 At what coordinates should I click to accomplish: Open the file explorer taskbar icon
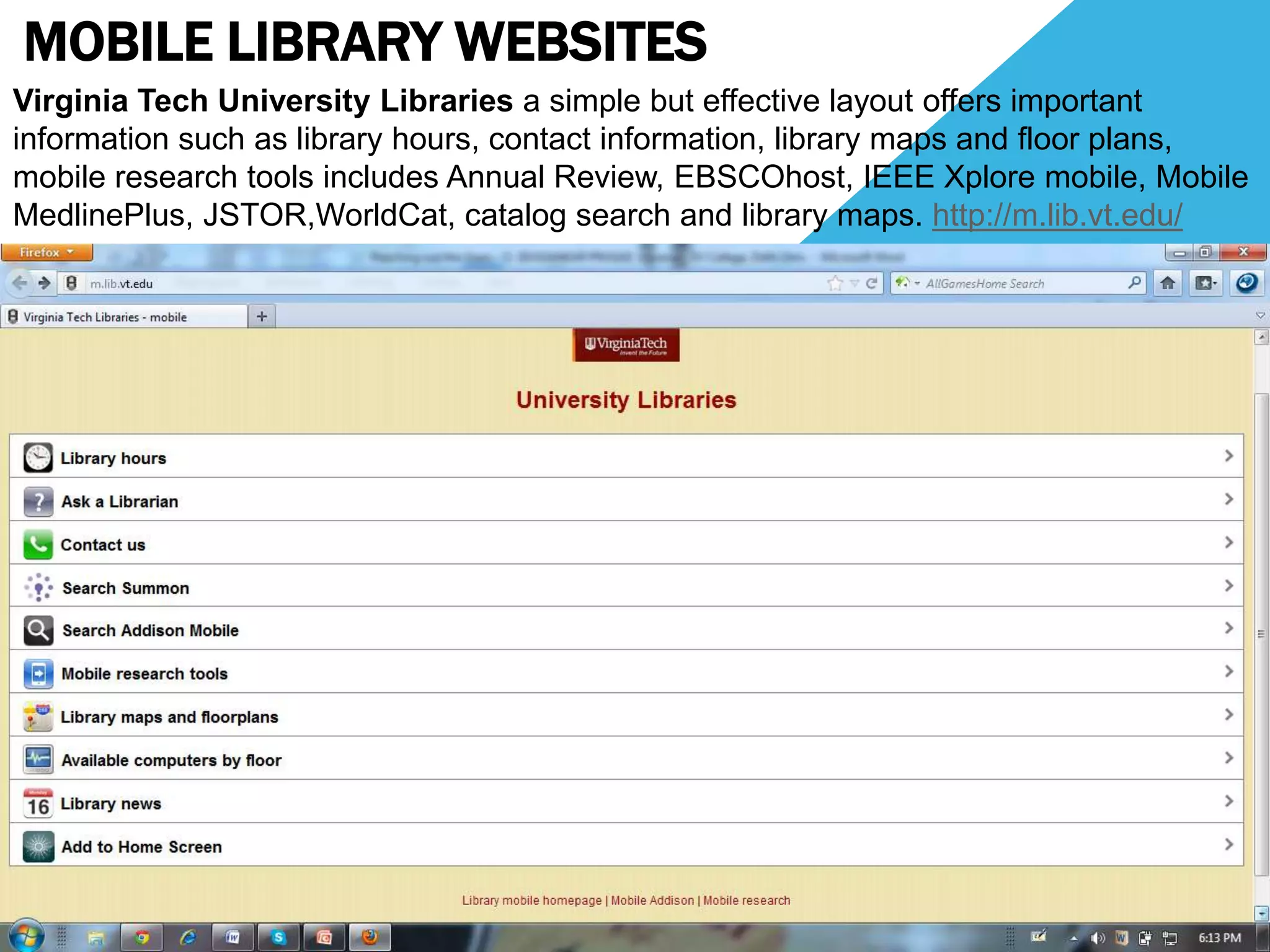coord(96,938)
